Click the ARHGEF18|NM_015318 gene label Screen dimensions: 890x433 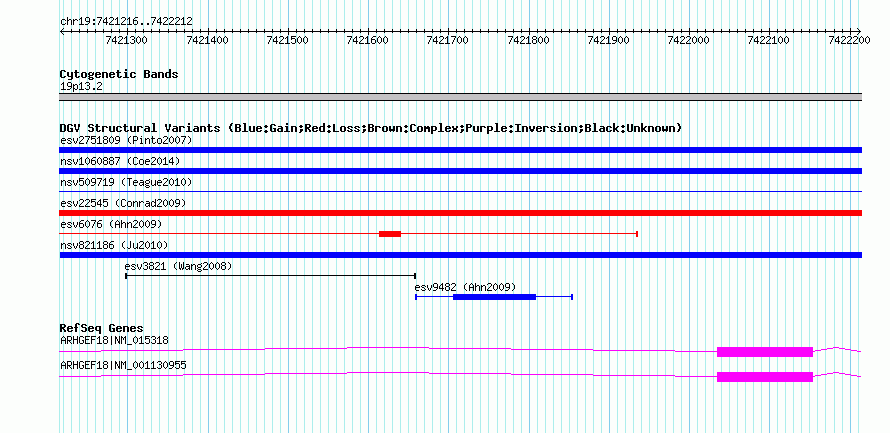pyautogui.click(x=114, y=340)
